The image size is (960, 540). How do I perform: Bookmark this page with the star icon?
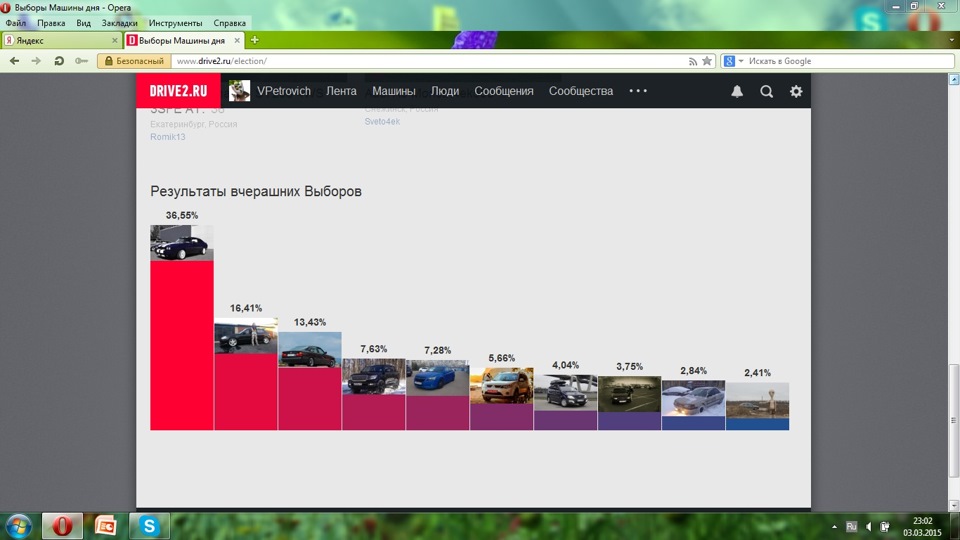tap(707, 61)
